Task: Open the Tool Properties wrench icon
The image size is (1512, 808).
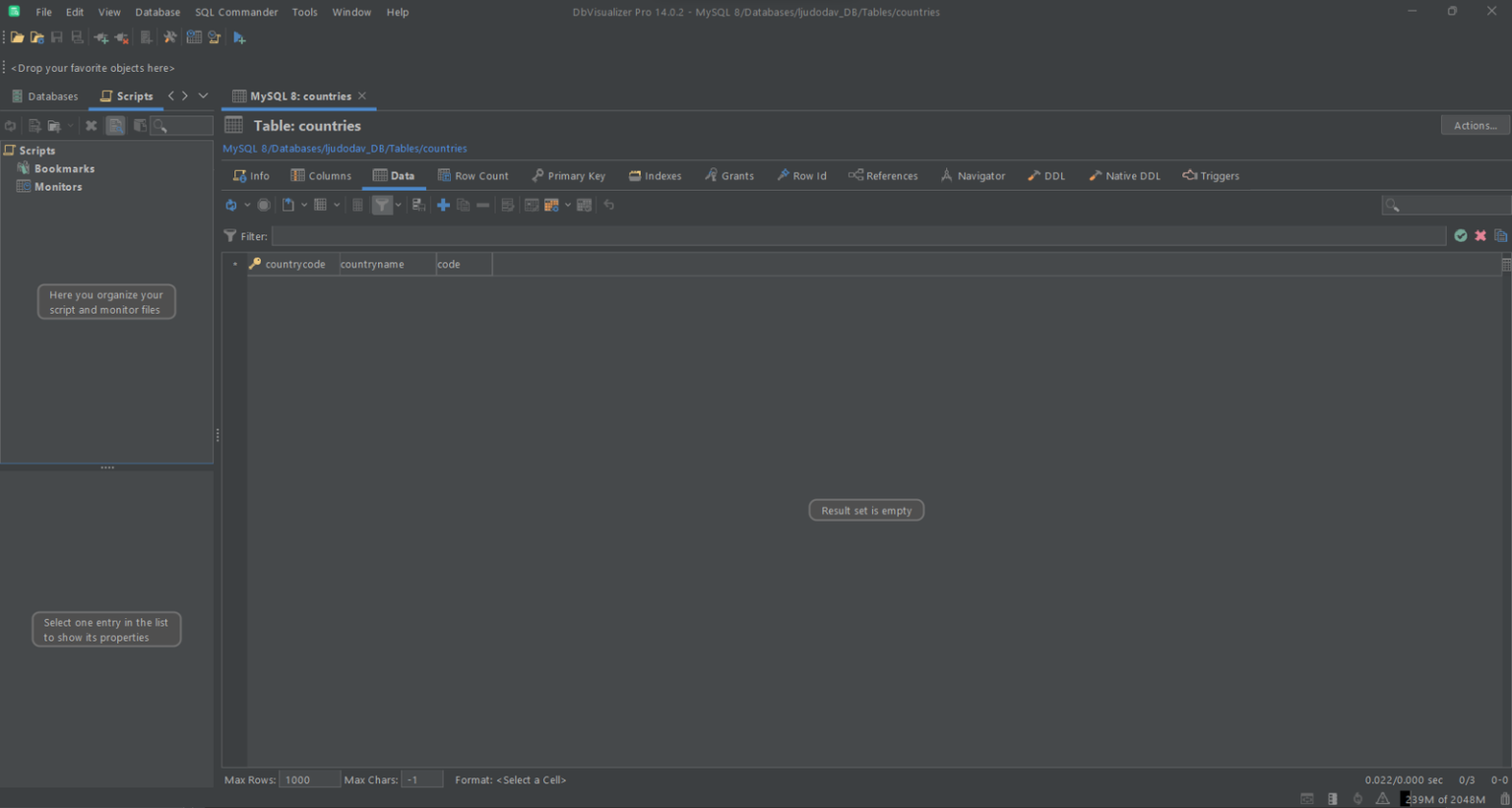Action: click(170, 37)
